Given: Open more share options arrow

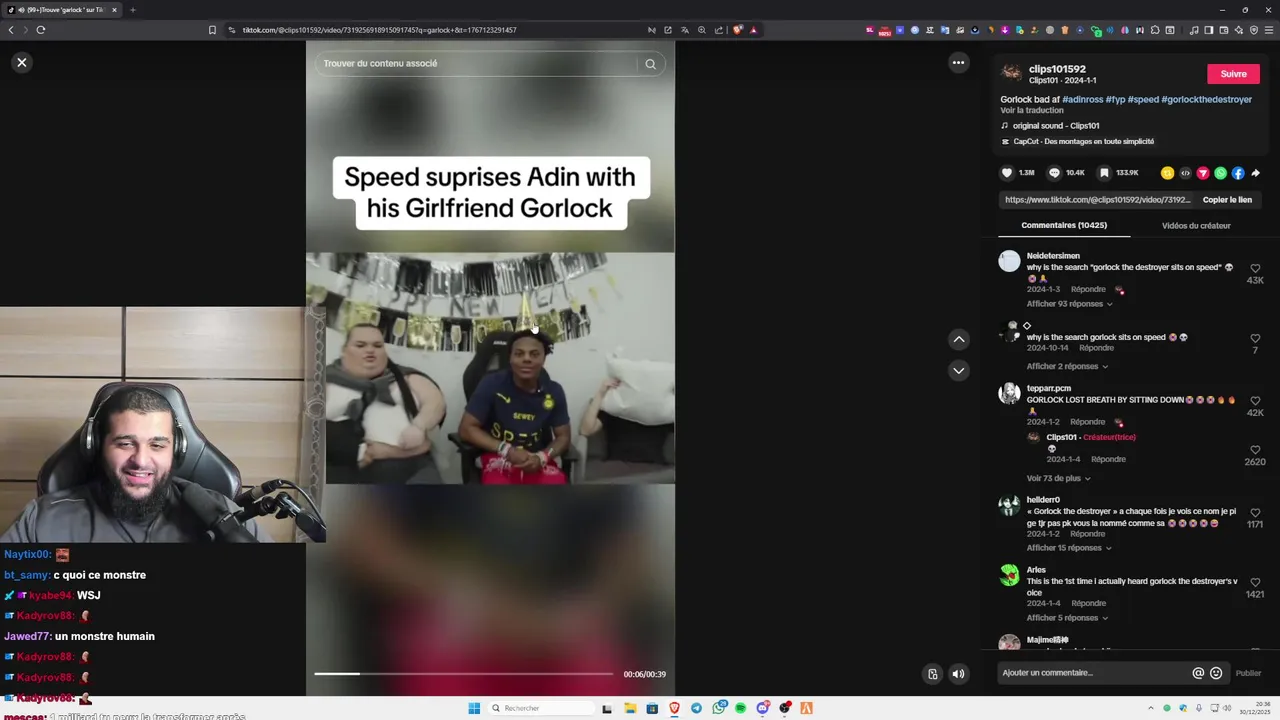Looking at the screenshot, I should click(x=1256, y=173).
